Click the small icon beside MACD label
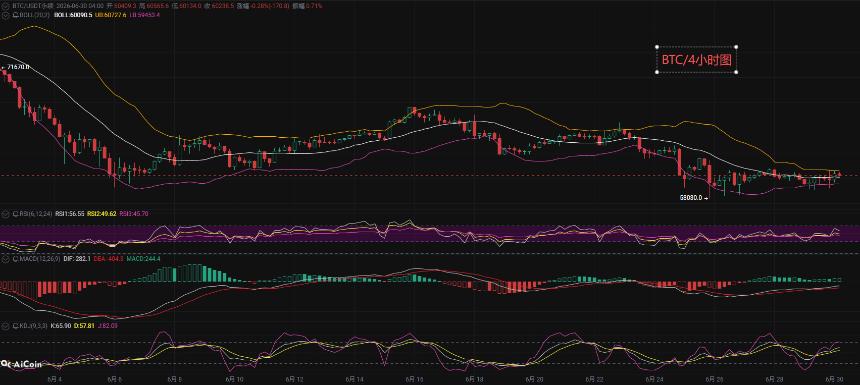This screenshot has height=385, width=860. (15, 258)
